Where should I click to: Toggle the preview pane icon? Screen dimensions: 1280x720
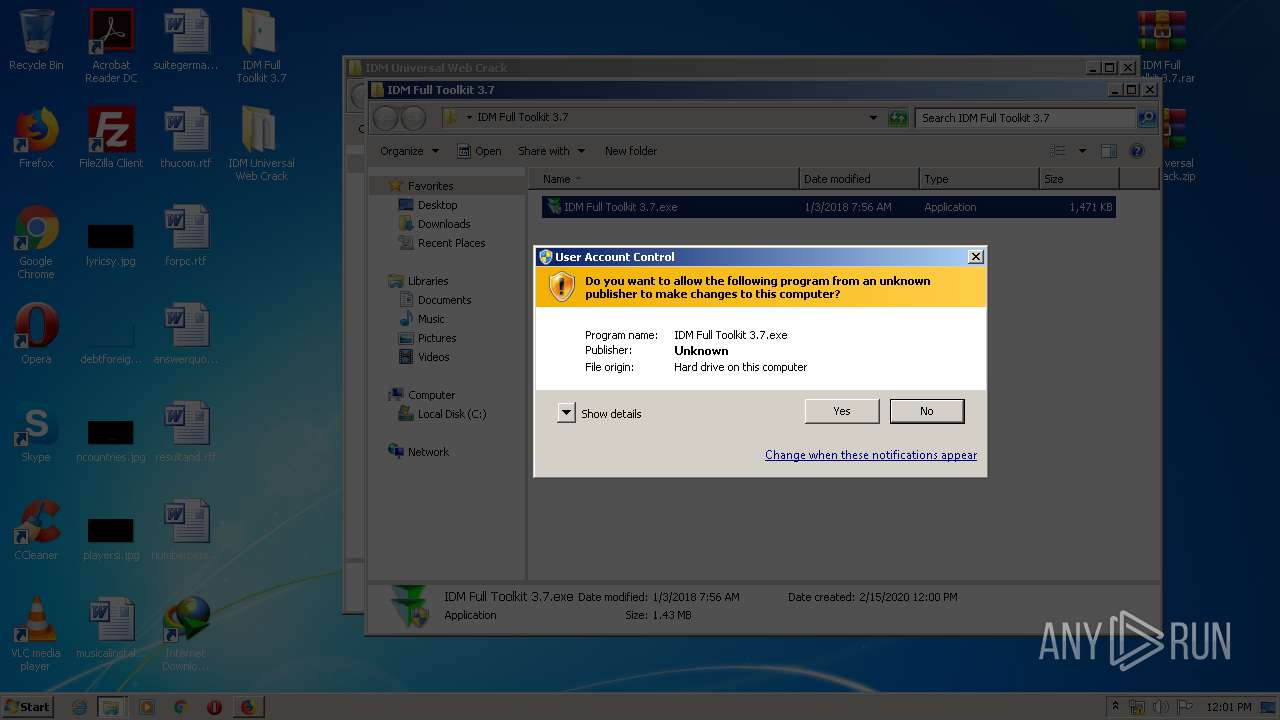tap(1108, 151)
